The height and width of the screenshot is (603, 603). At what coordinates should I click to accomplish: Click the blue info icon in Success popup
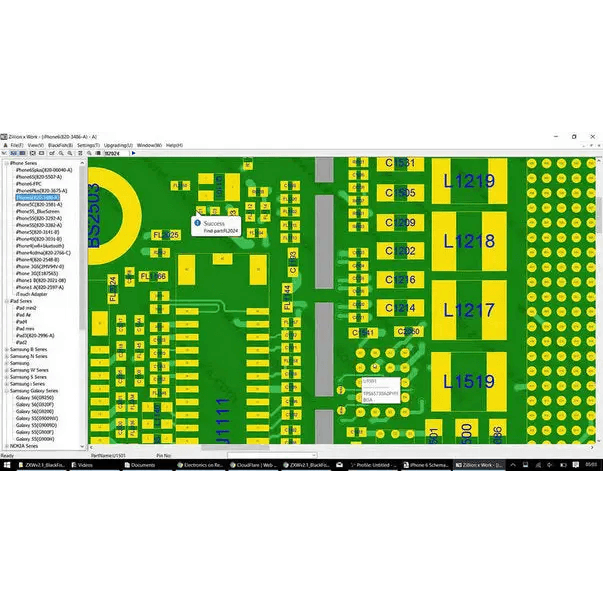click(x=197, y=223)
